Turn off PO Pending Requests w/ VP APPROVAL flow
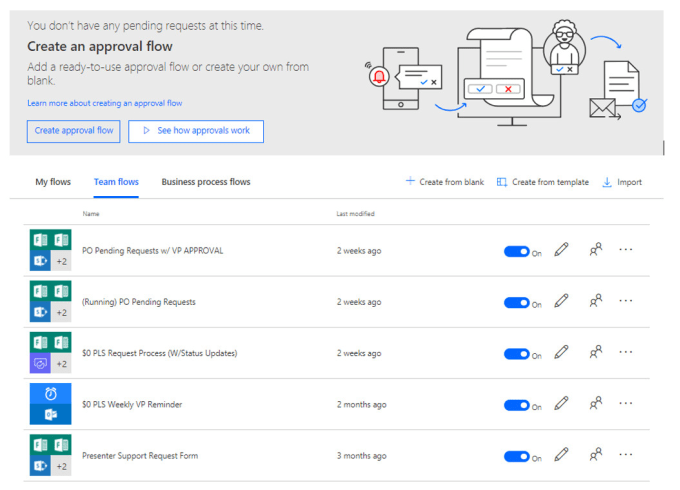This screenshot has height=490, width=680. pyautogui.click(x=517, y=252)
